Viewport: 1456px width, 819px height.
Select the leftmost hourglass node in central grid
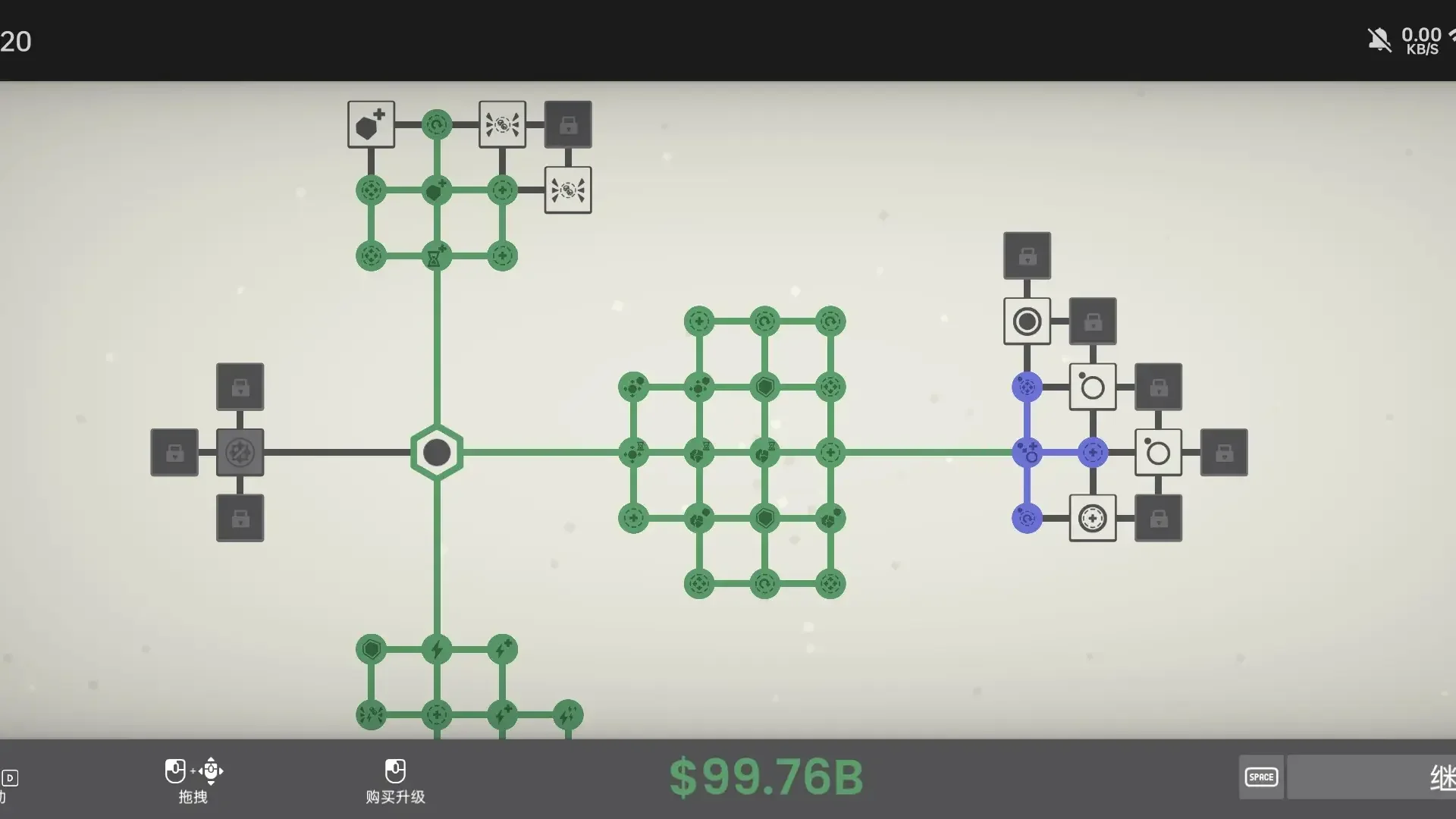(633, 453)
